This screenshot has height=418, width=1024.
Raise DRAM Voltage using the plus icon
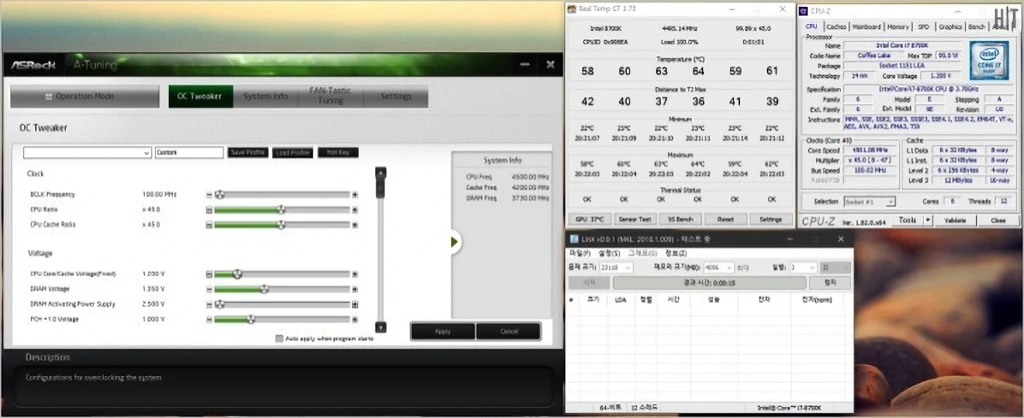(x=355, y=289)
